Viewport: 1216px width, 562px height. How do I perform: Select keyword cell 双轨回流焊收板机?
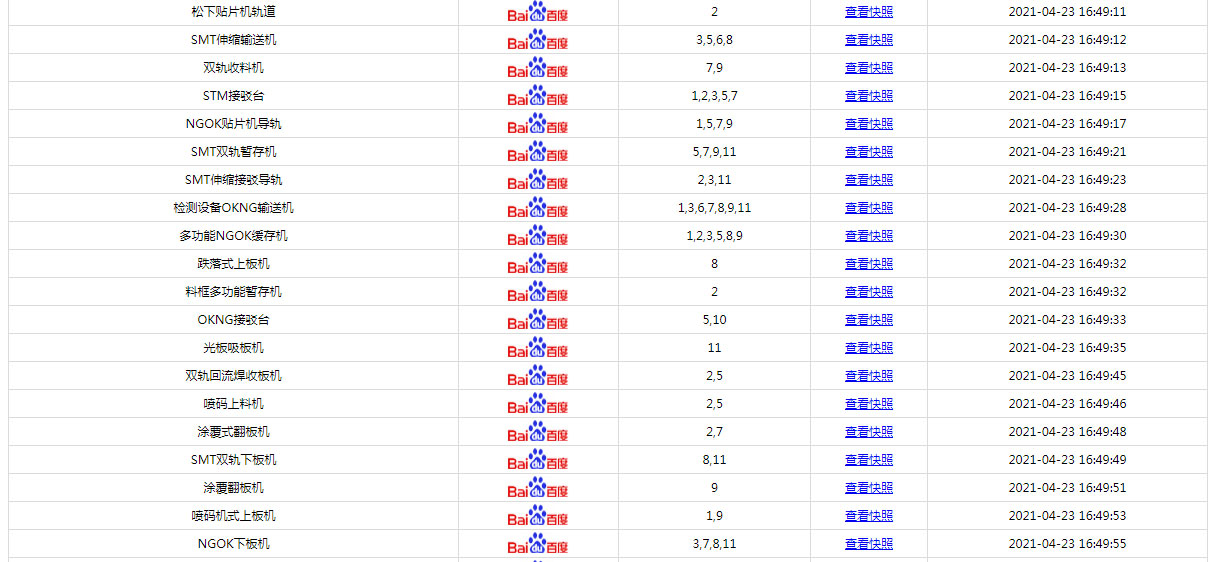233,376
